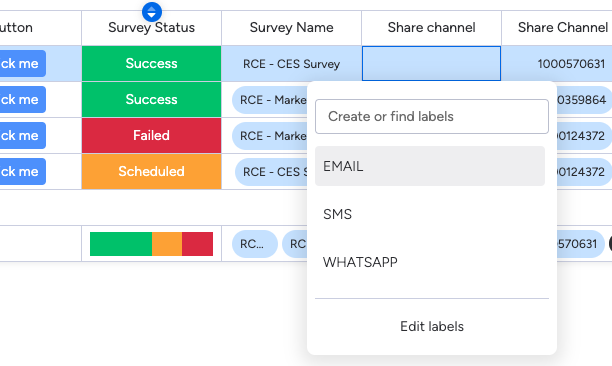Screen dimensions: 612x366
Task: Click the red segment of status summary bar
Action: tap(197, 244)
